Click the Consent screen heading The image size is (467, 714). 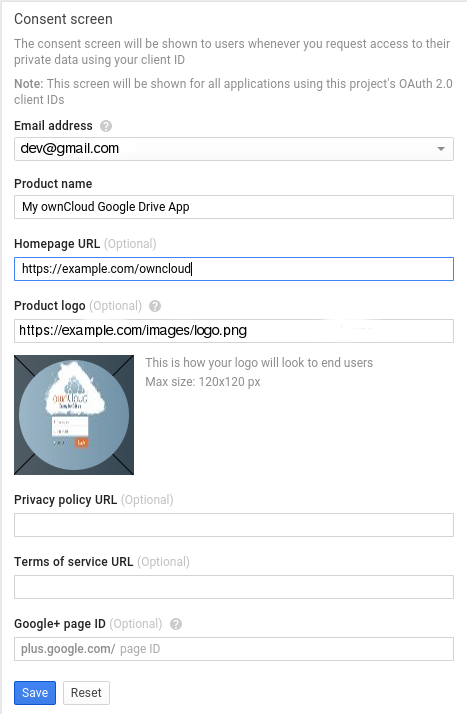(63, 19)
